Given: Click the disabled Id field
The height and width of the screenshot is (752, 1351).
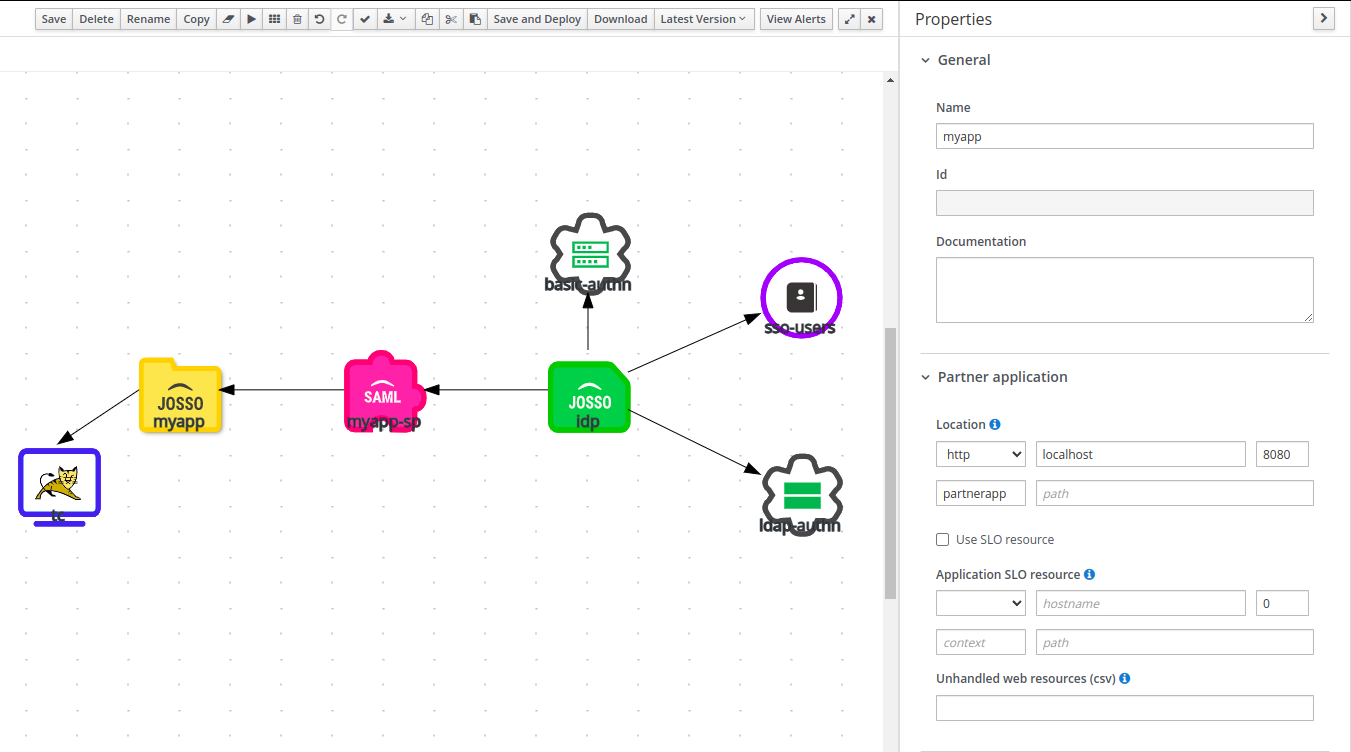Looking at the screenshot, I should coord(1125,203).
